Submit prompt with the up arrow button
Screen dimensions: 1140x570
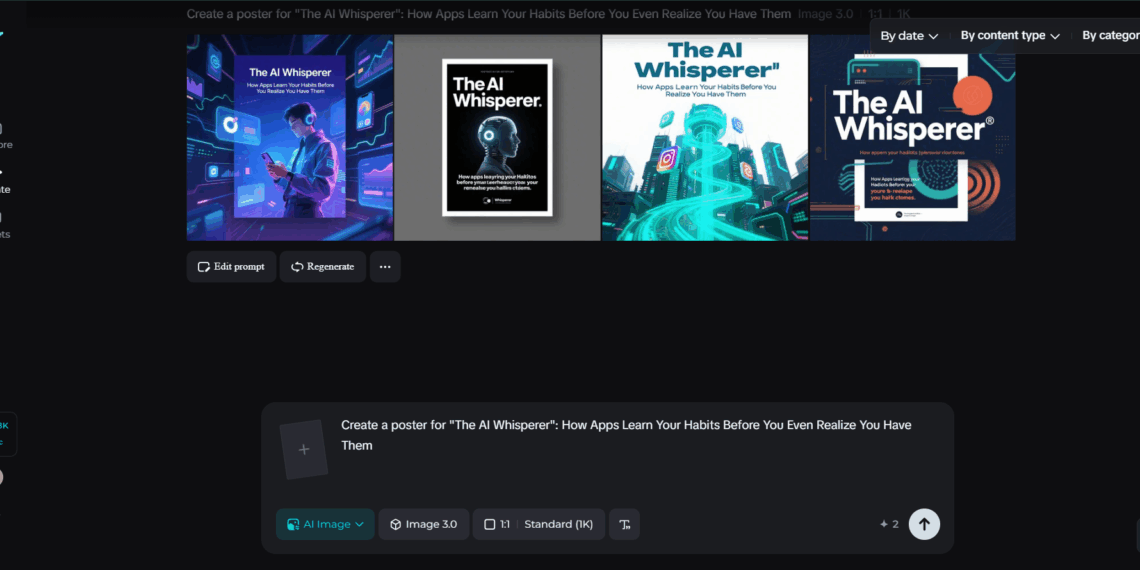click(924, 524)
